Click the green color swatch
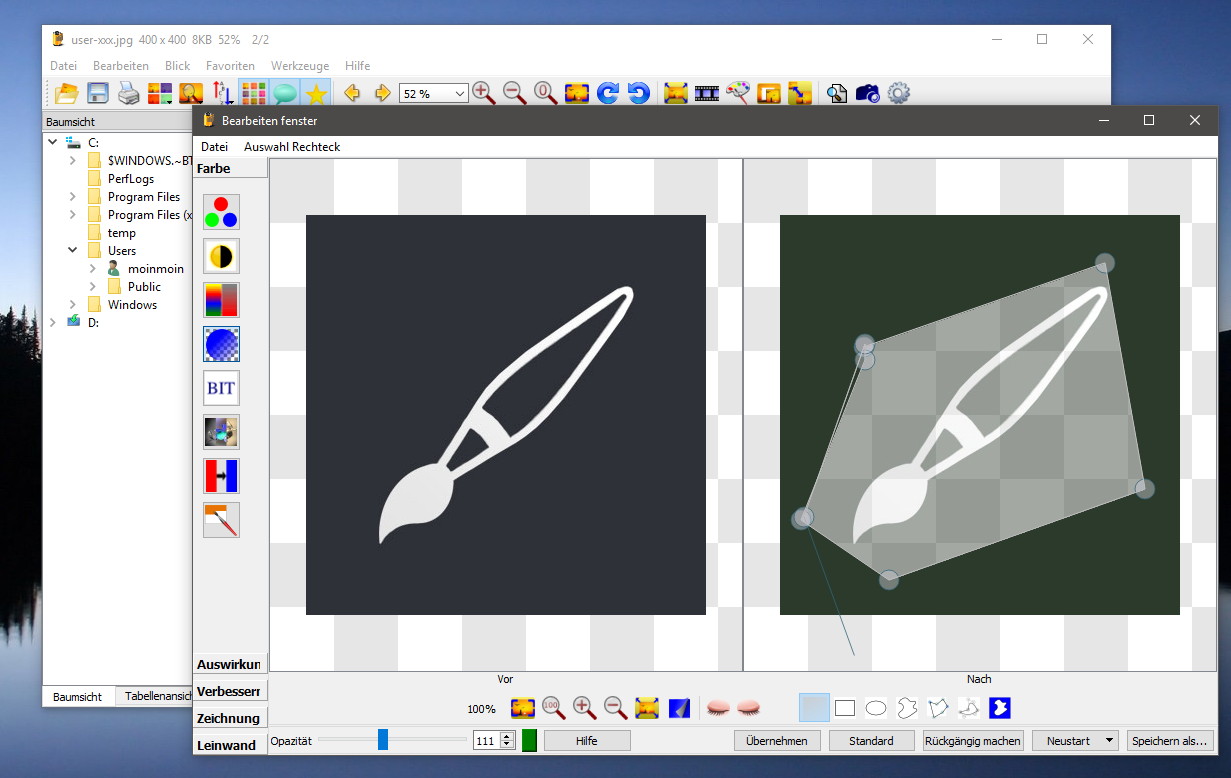This screenshot has height=778, width=1231. [529, 741]
